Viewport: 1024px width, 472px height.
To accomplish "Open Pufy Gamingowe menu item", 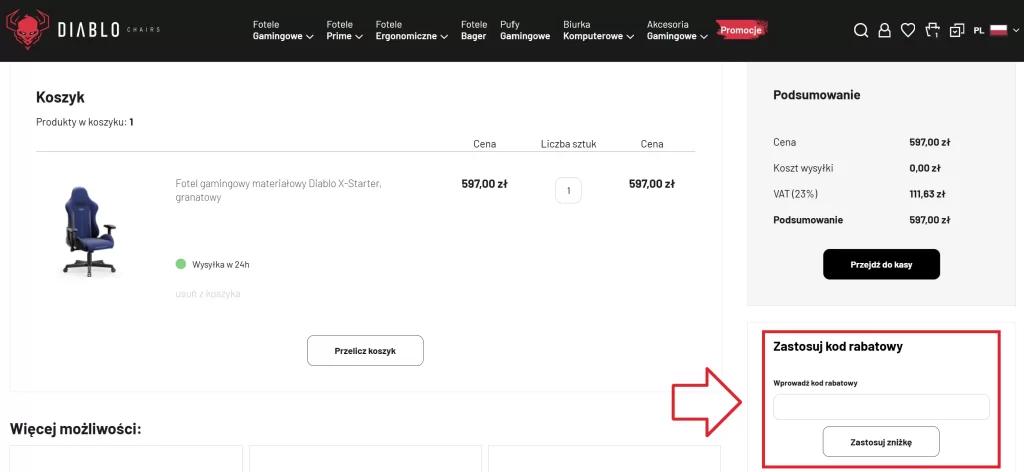I will pos(525,31).
